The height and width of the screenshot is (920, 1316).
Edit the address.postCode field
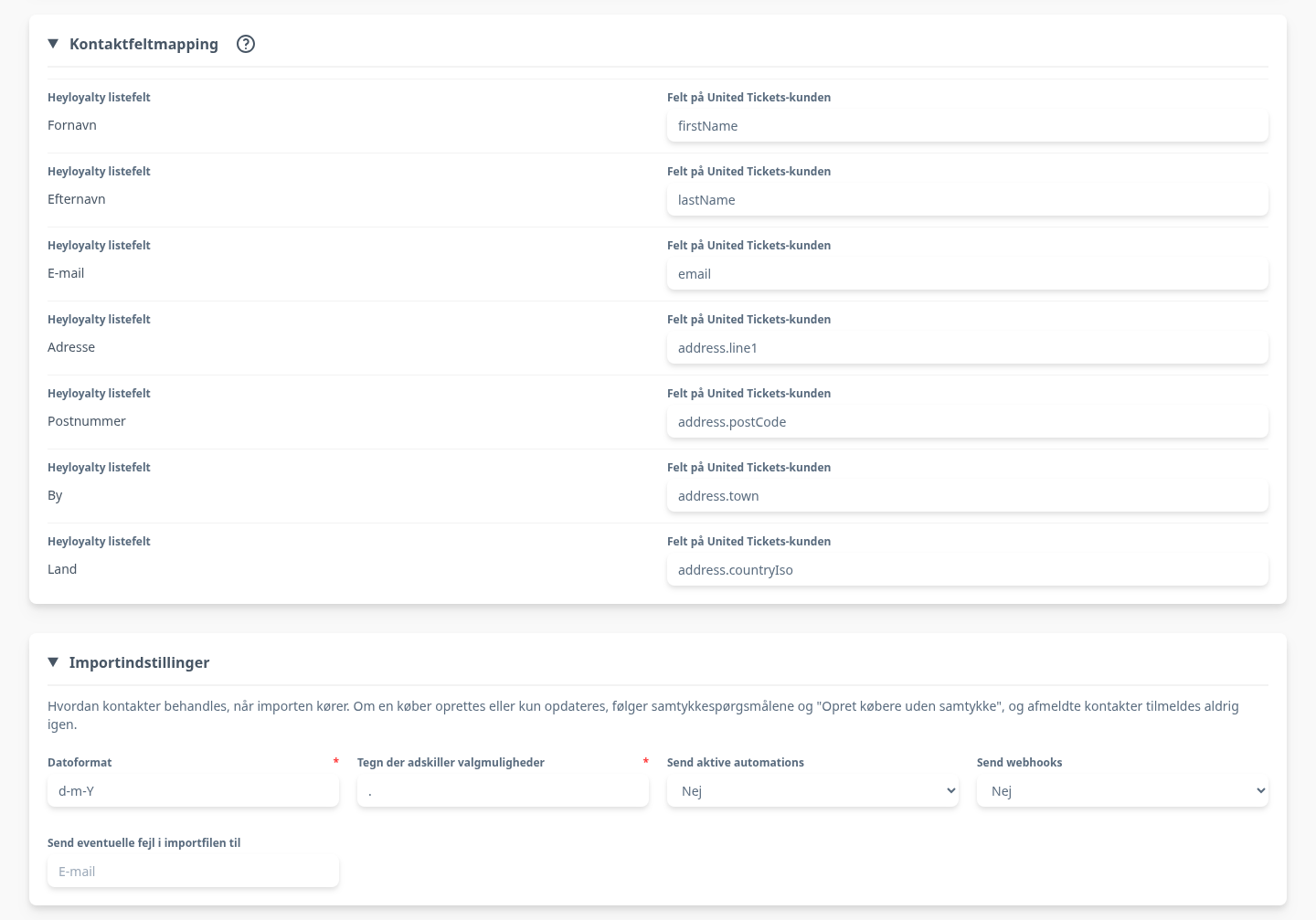pyautogui.click(x=968, y=422)
